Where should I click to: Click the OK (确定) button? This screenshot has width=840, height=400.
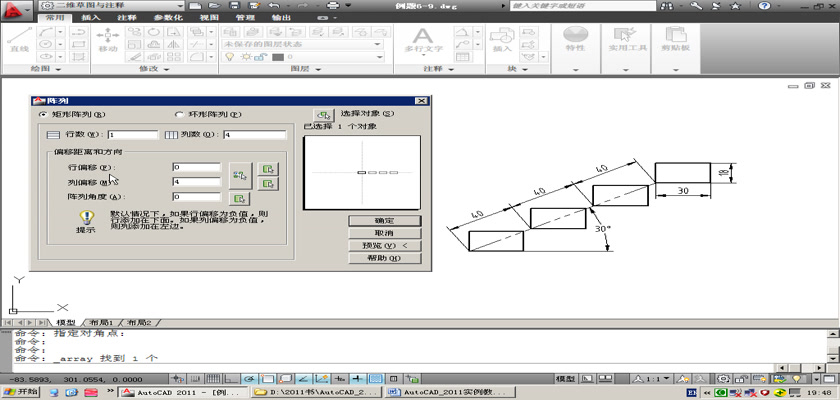point(385,221)
